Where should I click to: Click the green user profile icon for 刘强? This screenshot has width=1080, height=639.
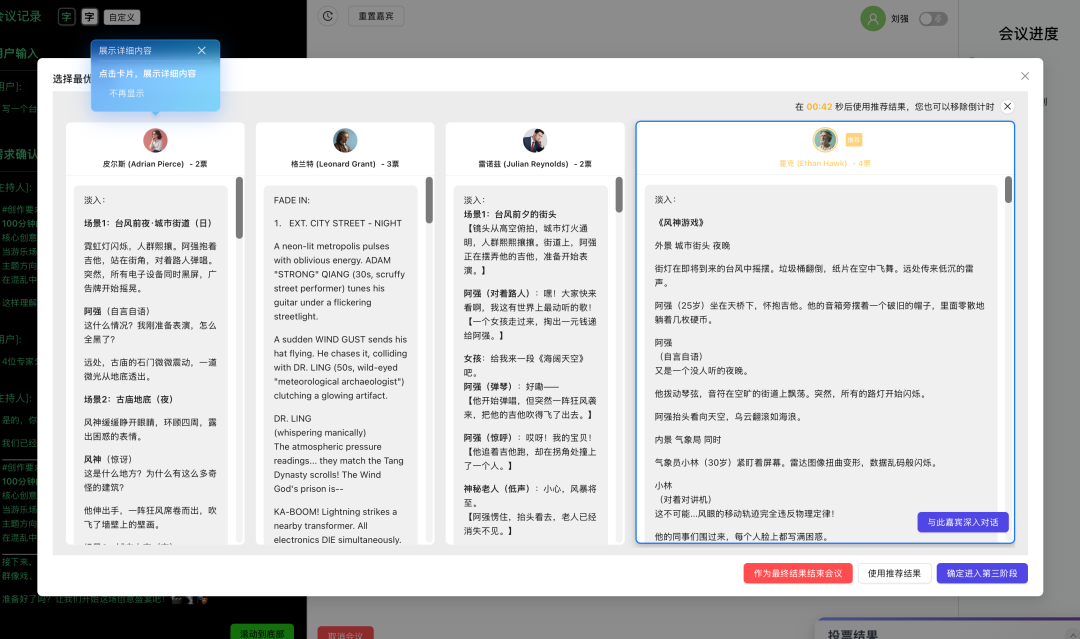point(873,19)
